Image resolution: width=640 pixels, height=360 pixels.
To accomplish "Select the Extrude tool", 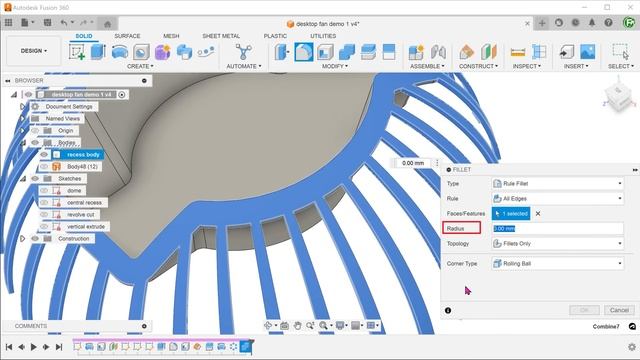I will pyautogui.click(x=98, y=52).
